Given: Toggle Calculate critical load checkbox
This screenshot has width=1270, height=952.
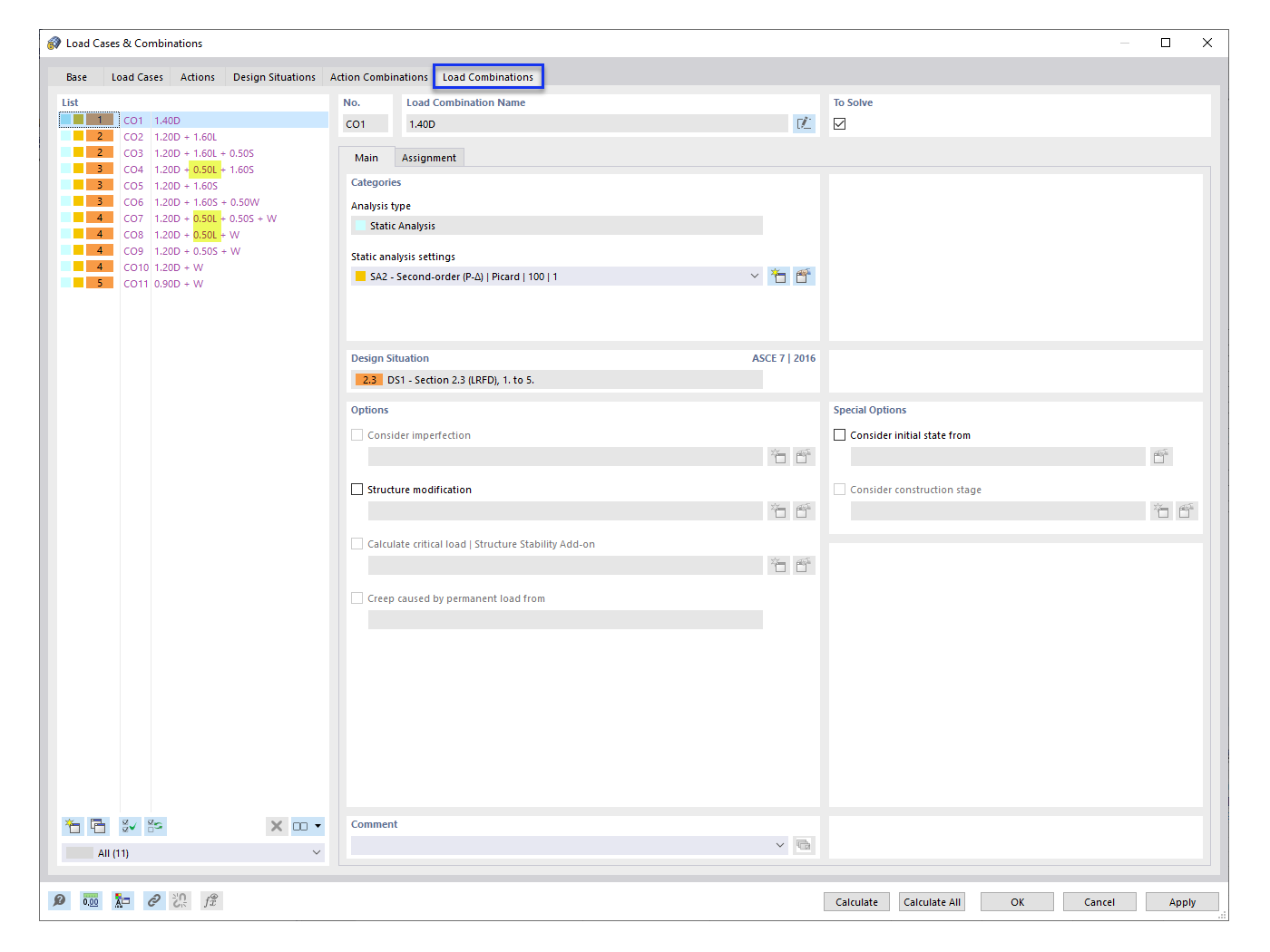Looking at the screenshot, I should coord(357,544).
